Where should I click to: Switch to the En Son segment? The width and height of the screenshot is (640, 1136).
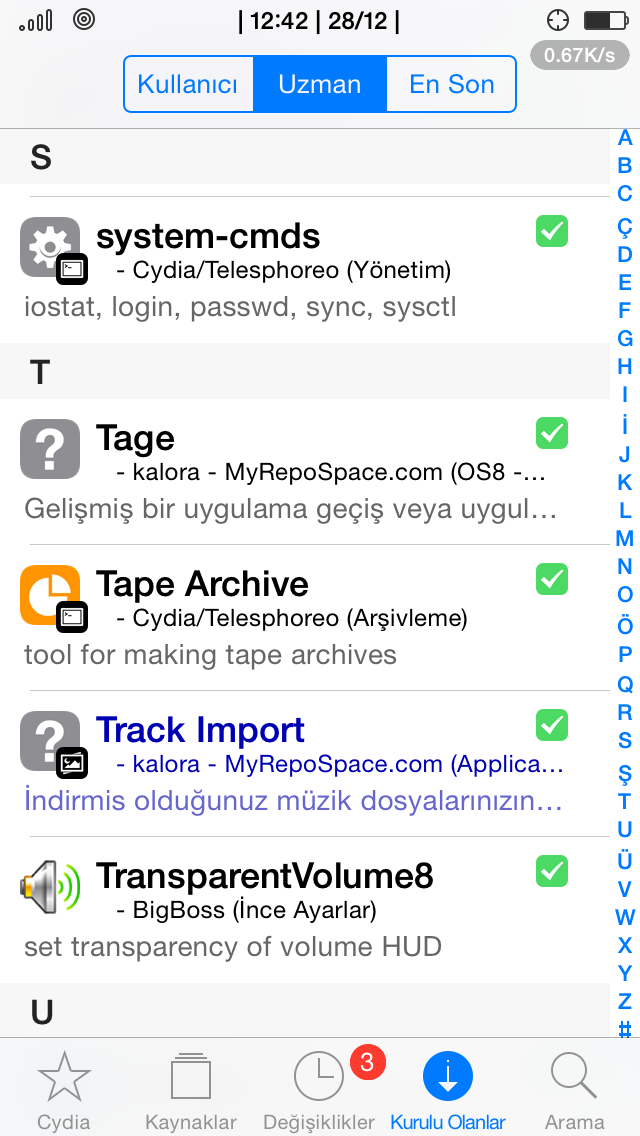point(452,84)
